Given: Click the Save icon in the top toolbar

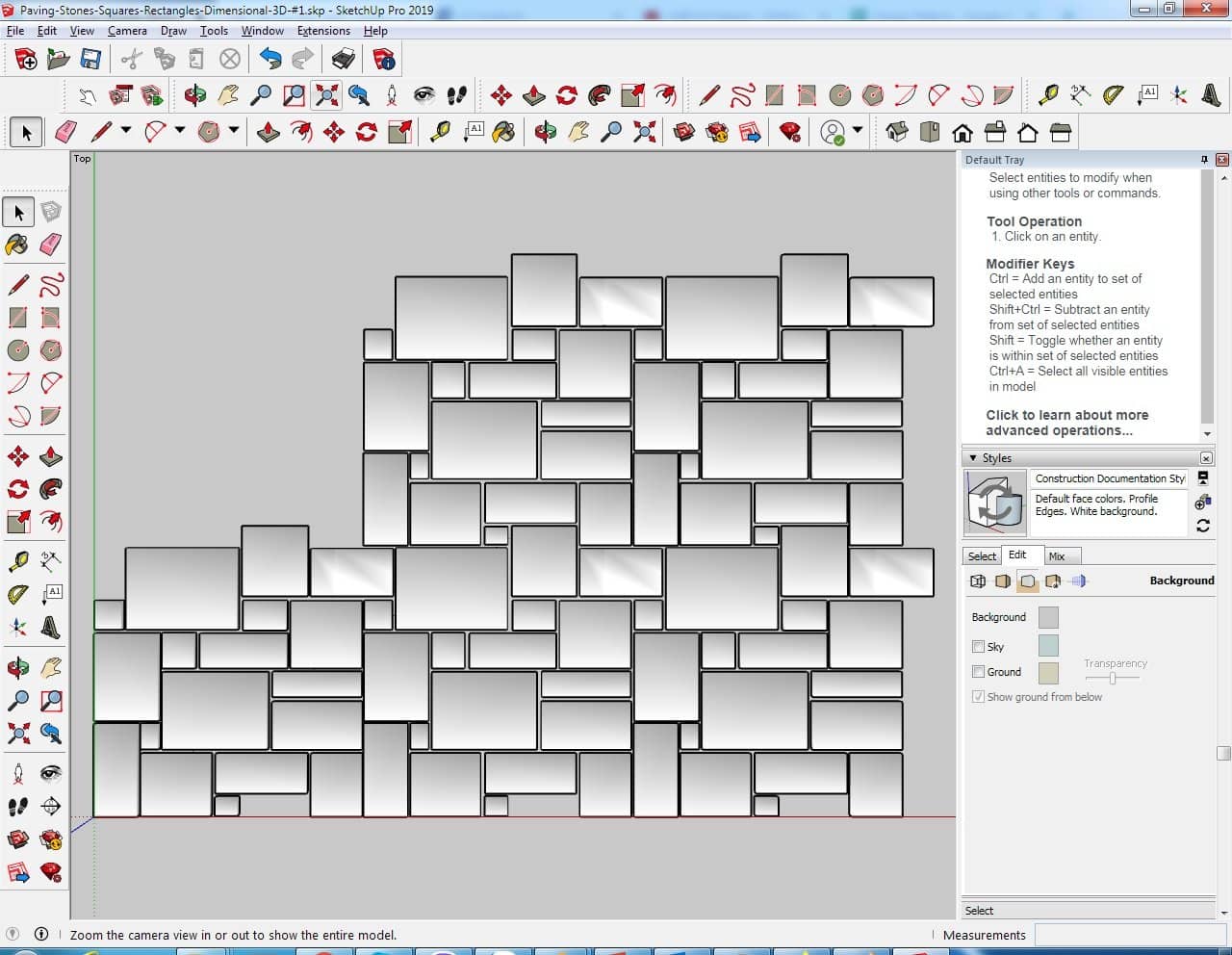Looking at the screenshot, I should click(90, 60).
